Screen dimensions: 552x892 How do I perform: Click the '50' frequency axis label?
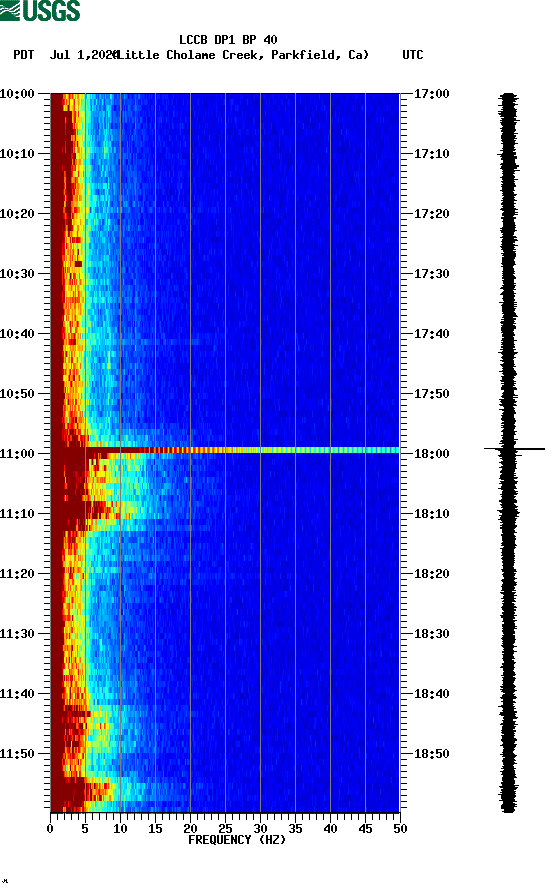point(400,829)
